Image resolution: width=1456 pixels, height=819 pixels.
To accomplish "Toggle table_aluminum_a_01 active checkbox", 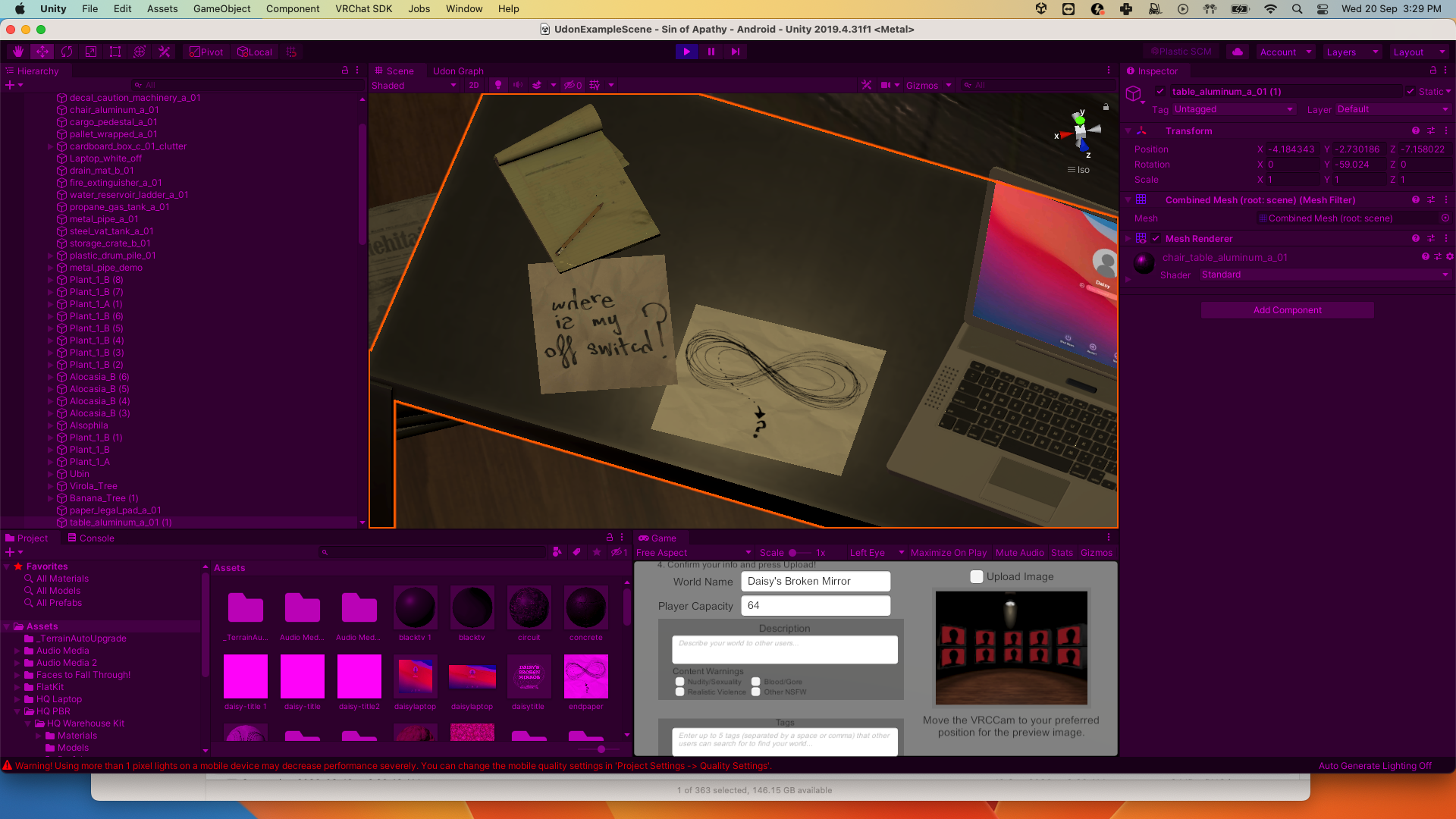I will [x=1159, y=91].
